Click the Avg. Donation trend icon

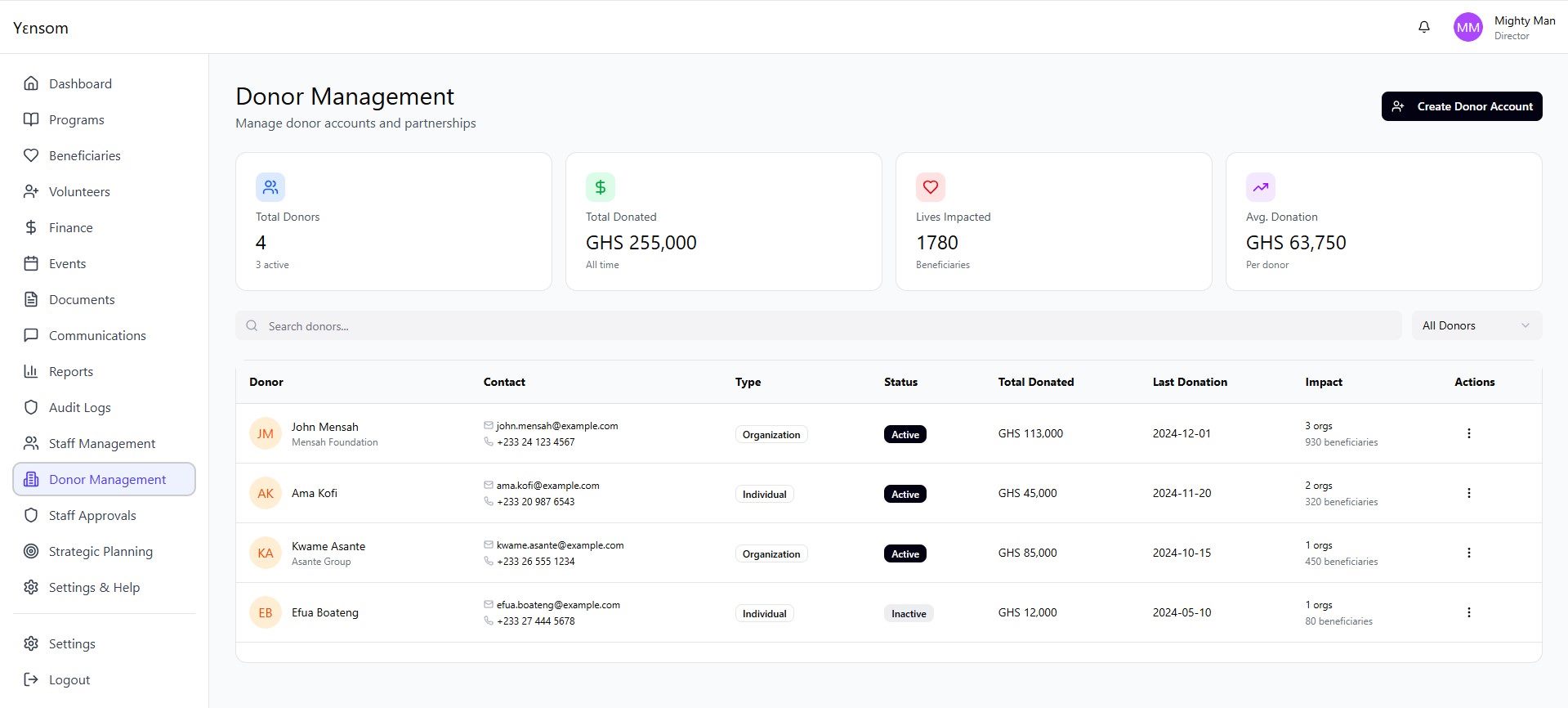(x=1261, y=187)
